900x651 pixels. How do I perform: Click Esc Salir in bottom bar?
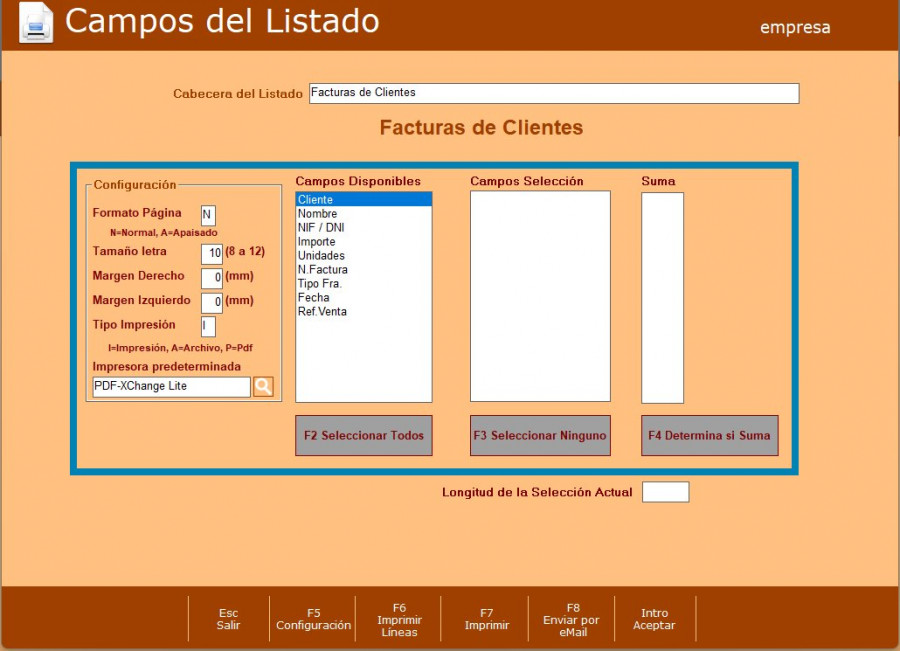click(x=229, y=619)
